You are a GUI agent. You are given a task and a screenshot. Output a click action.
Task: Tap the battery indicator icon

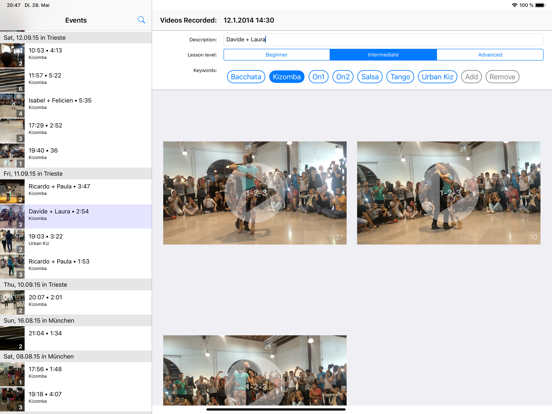540,5
